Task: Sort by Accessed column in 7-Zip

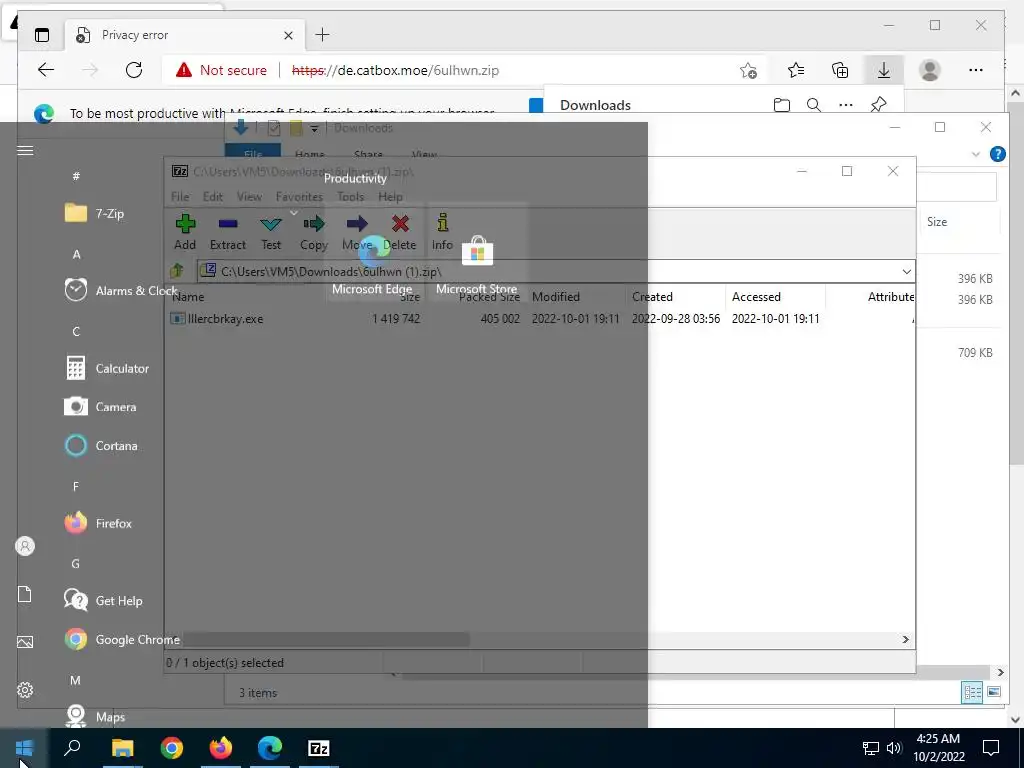Action: click(x=756, y=296)
